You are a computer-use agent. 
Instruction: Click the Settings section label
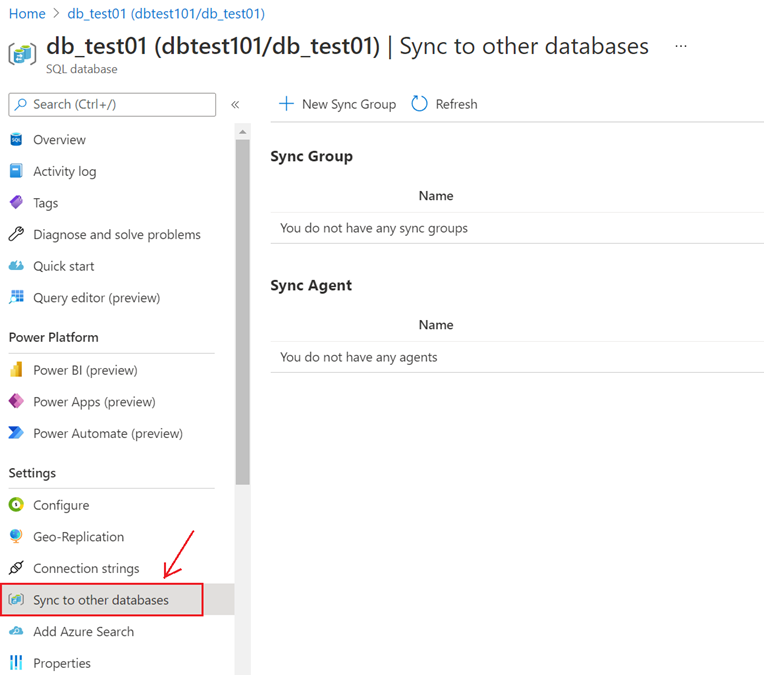click(x=32, y=473)
